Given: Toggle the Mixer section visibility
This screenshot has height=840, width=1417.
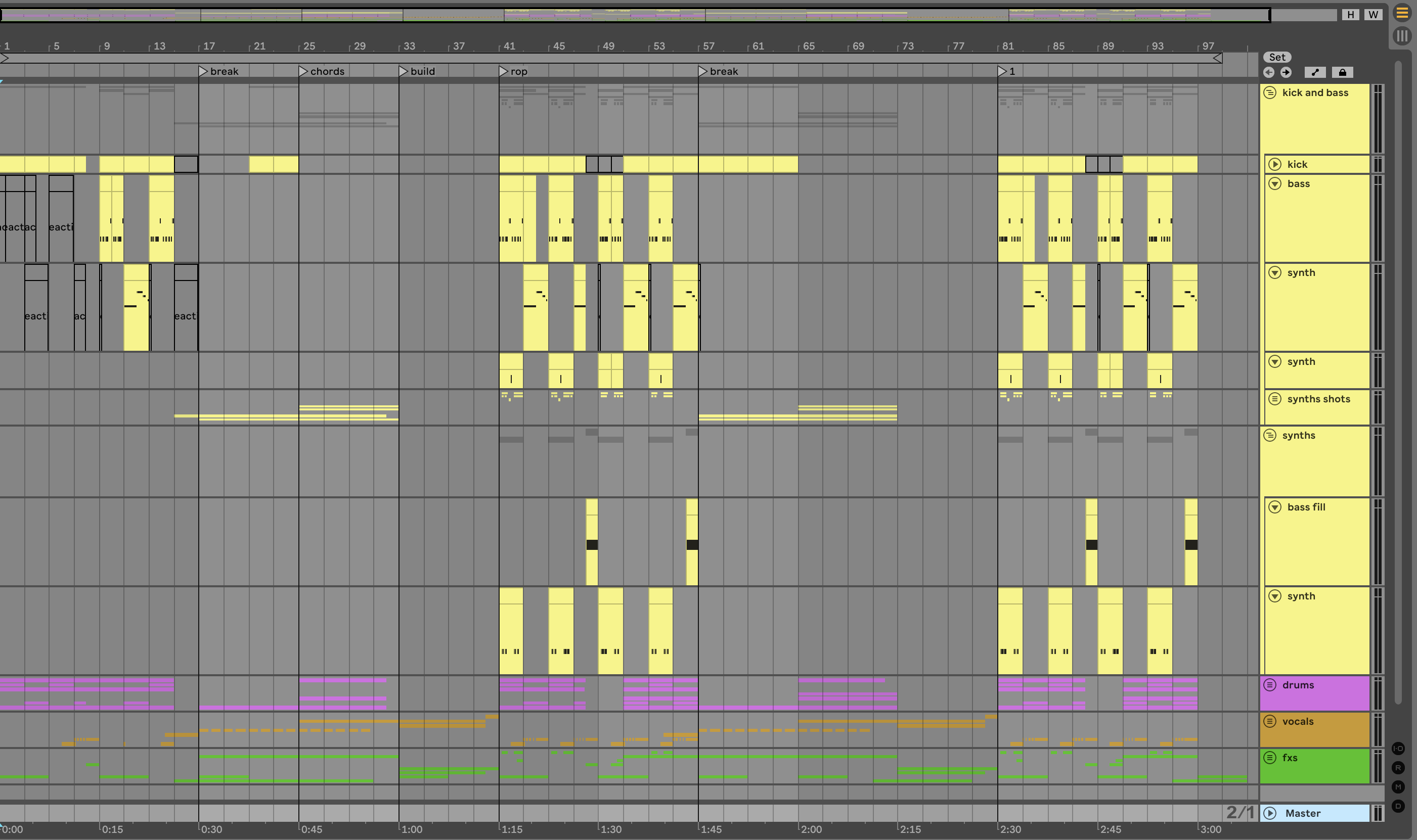Looking at the screenshot, I should pos(1398,787).
